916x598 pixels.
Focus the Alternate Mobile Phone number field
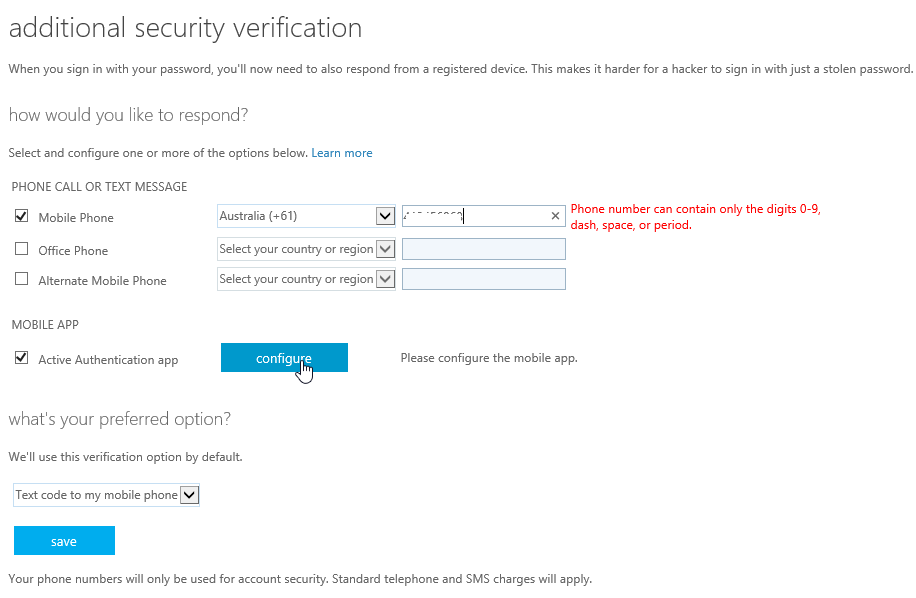click(x=483, y=279)
